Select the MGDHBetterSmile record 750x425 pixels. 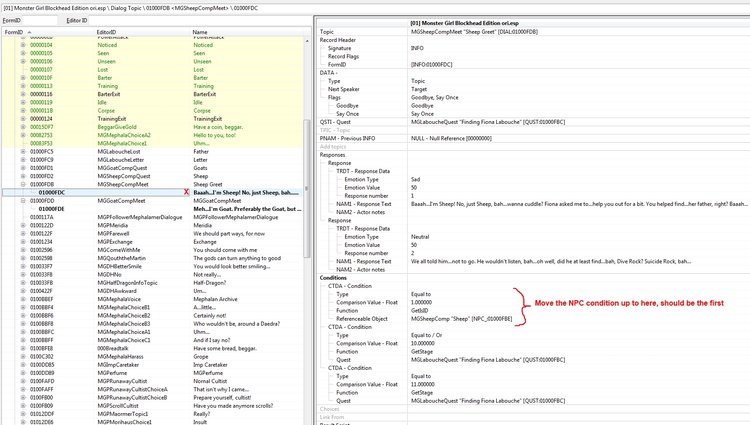tap(120, 266)
